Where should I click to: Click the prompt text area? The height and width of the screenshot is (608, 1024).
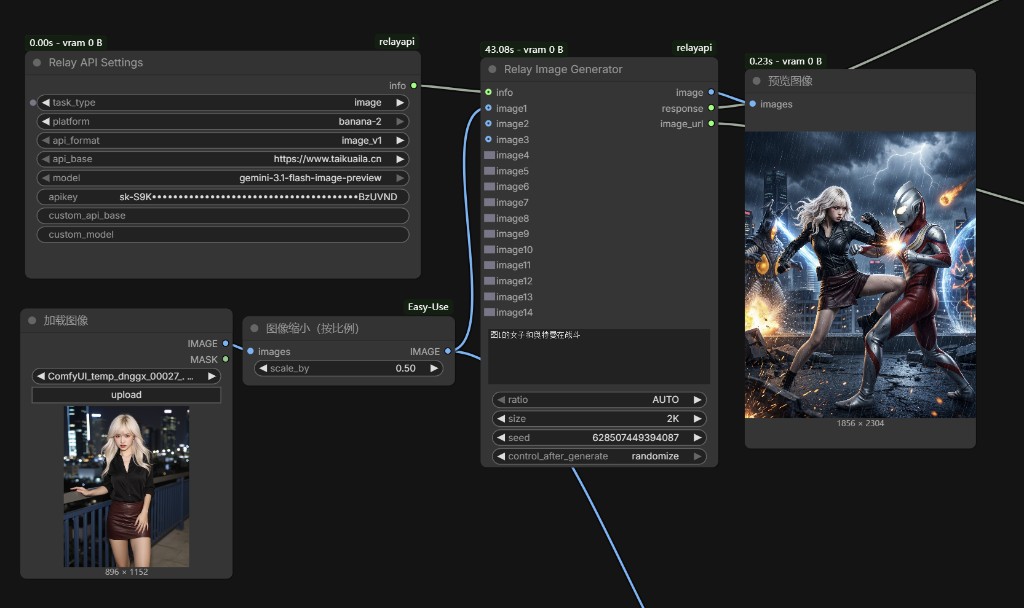click(598, 356)
